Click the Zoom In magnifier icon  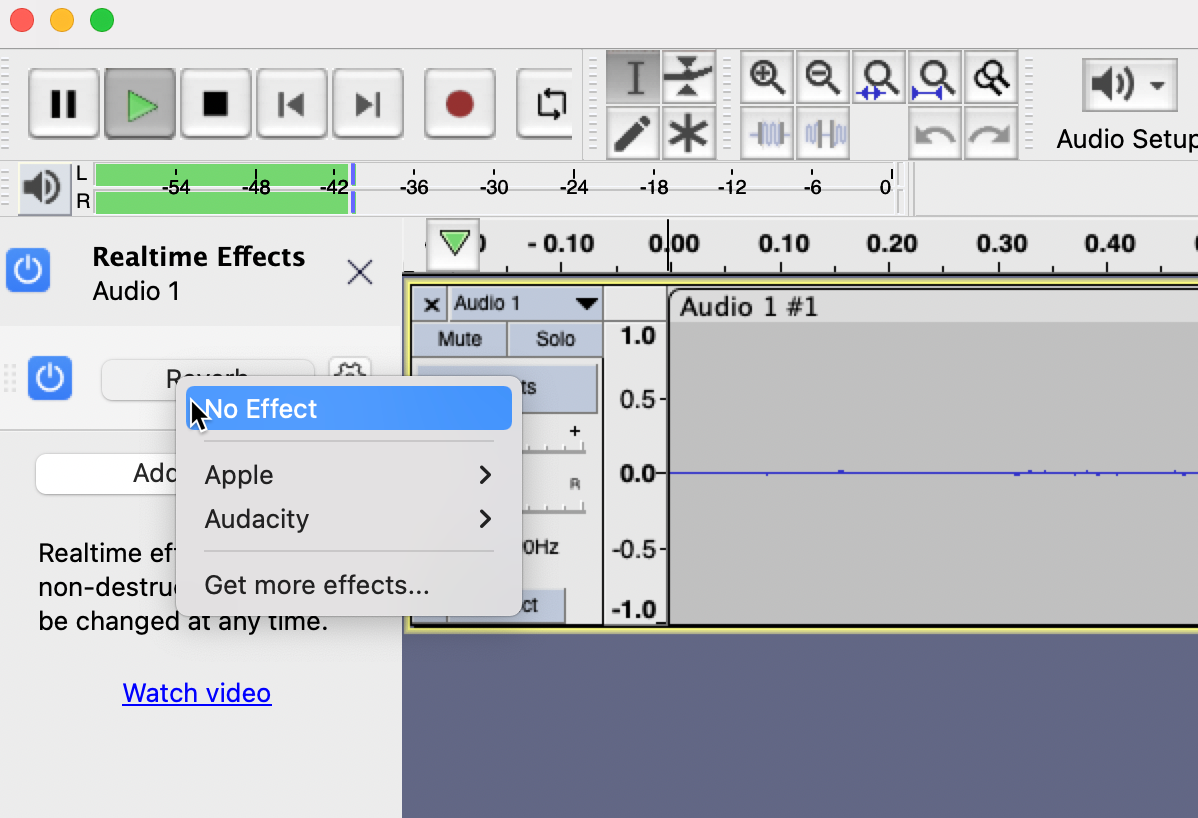click(x=767, y=77)
